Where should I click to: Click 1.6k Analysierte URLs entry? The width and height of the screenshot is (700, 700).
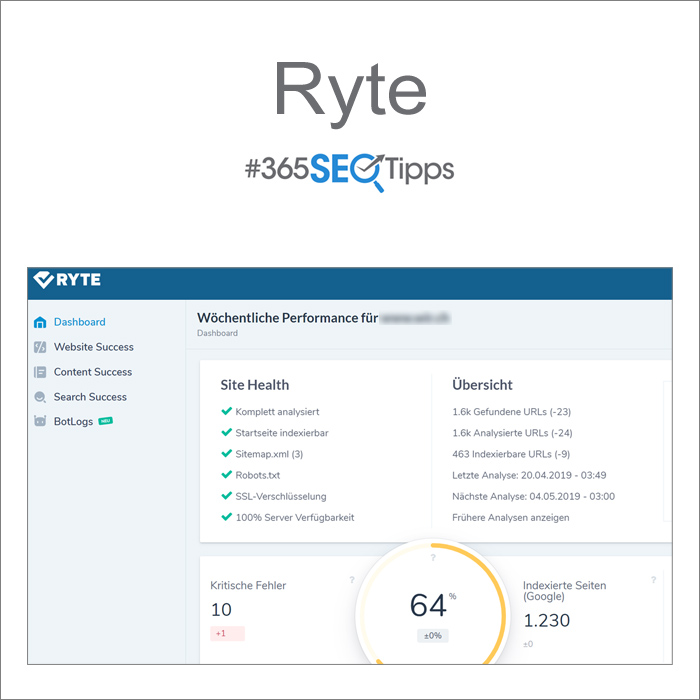click(512, 433)
